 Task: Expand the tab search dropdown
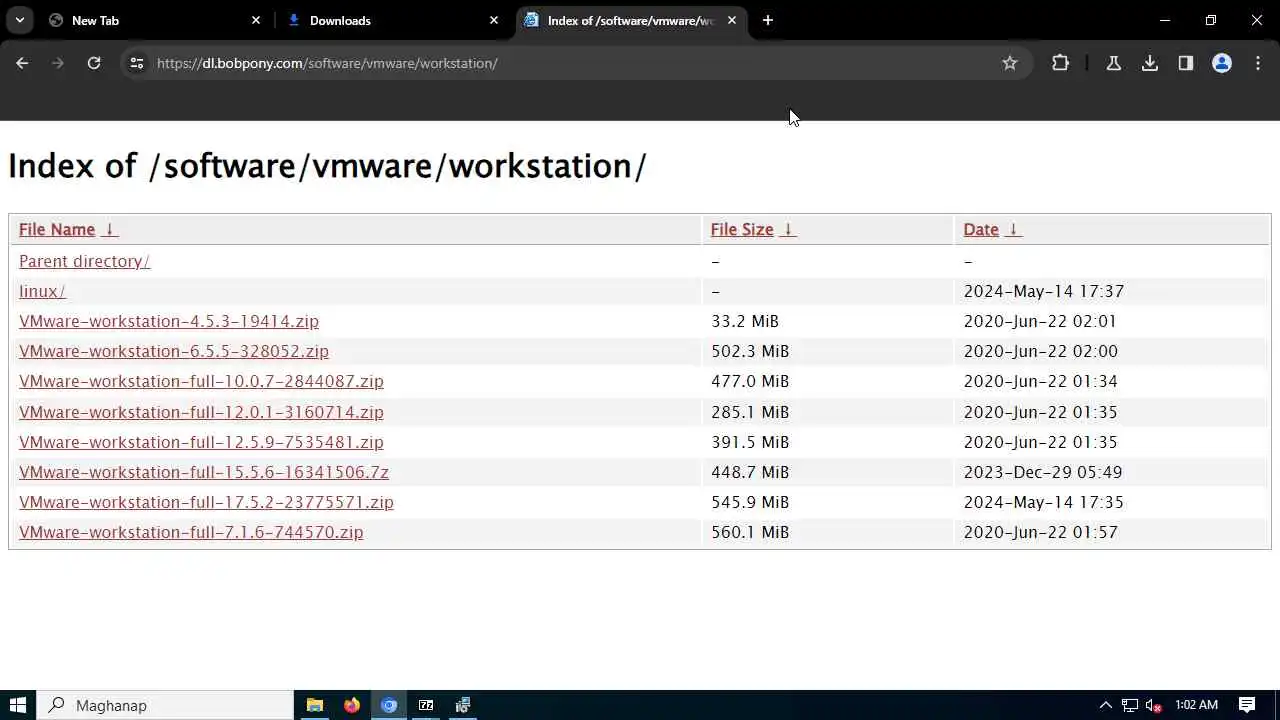20,20
